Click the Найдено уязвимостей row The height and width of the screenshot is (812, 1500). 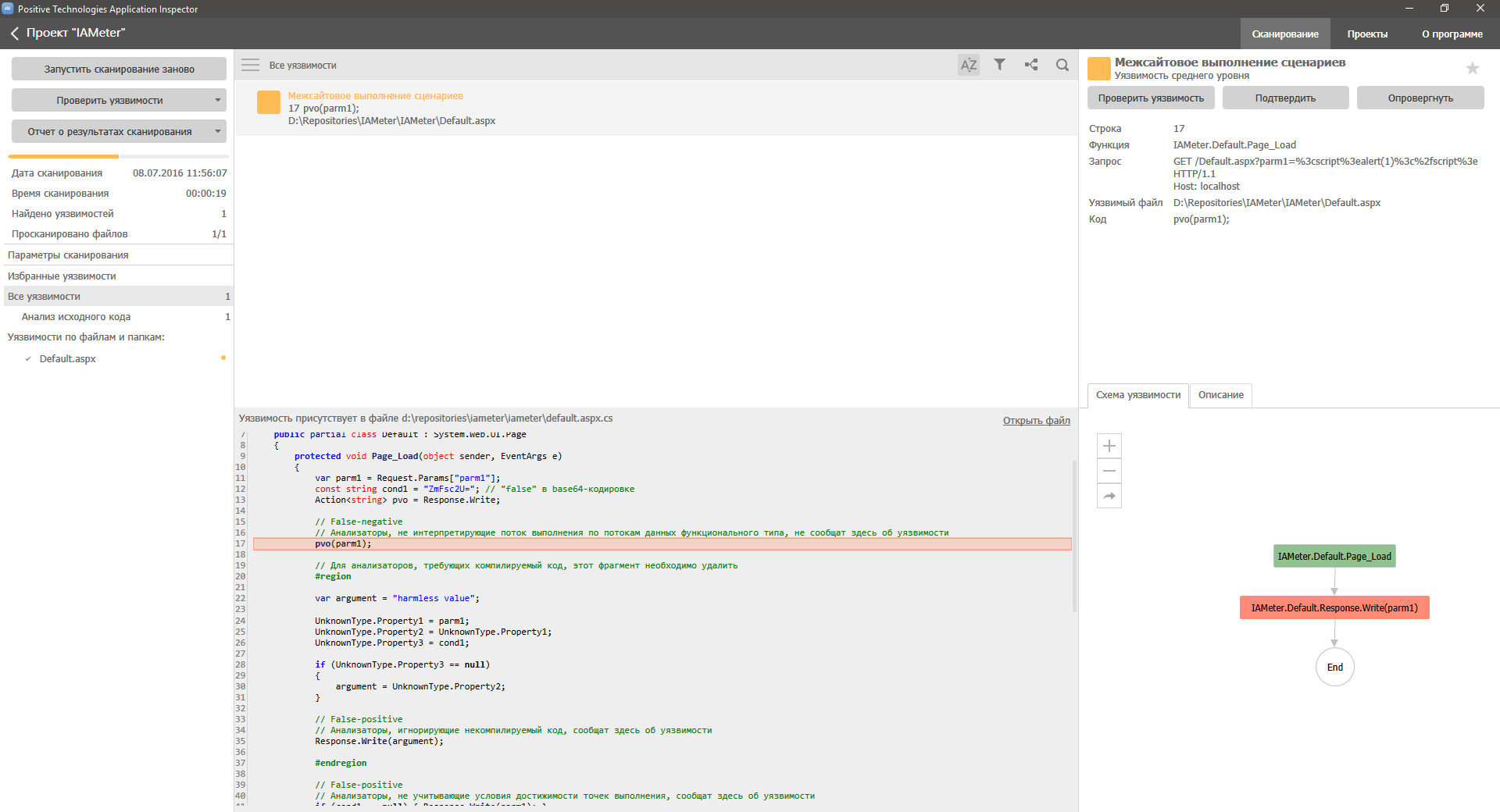(x=119, y=213)
